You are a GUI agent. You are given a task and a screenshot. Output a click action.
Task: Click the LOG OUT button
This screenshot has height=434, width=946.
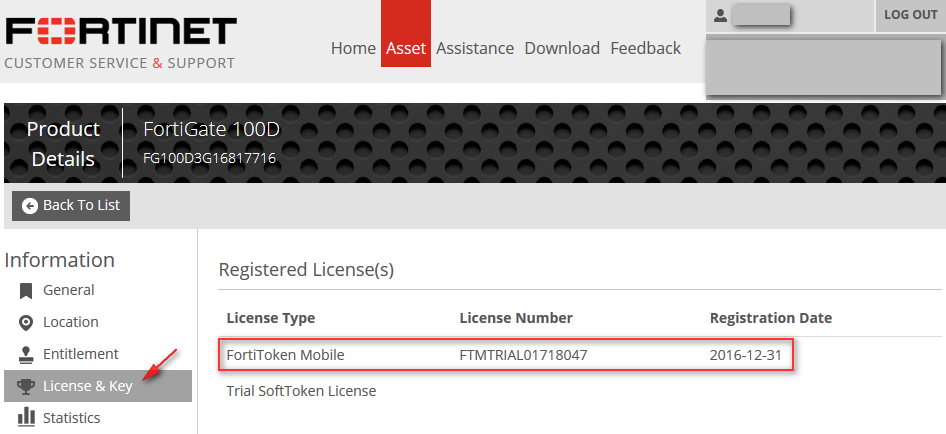(x=910, y=15)
